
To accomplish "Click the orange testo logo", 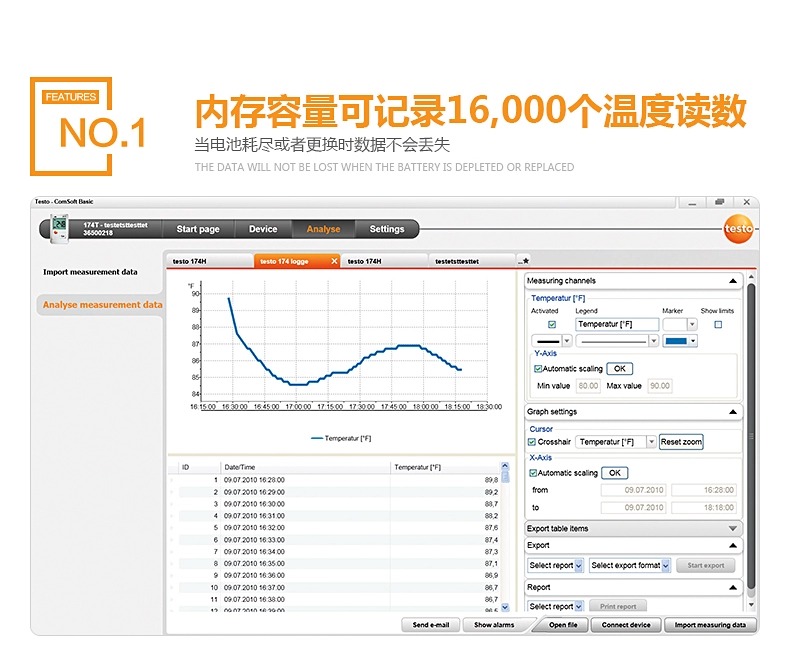I will (738, 229).
